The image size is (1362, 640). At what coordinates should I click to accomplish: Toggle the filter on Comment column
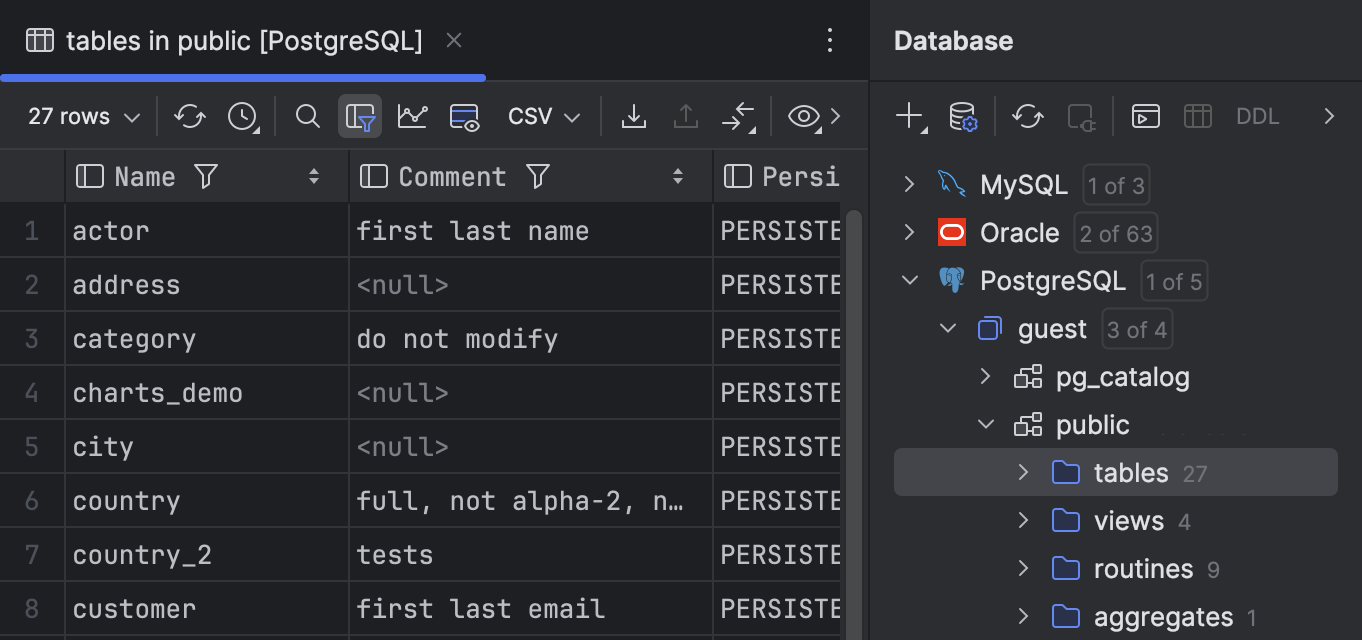[x=539, y=176]
